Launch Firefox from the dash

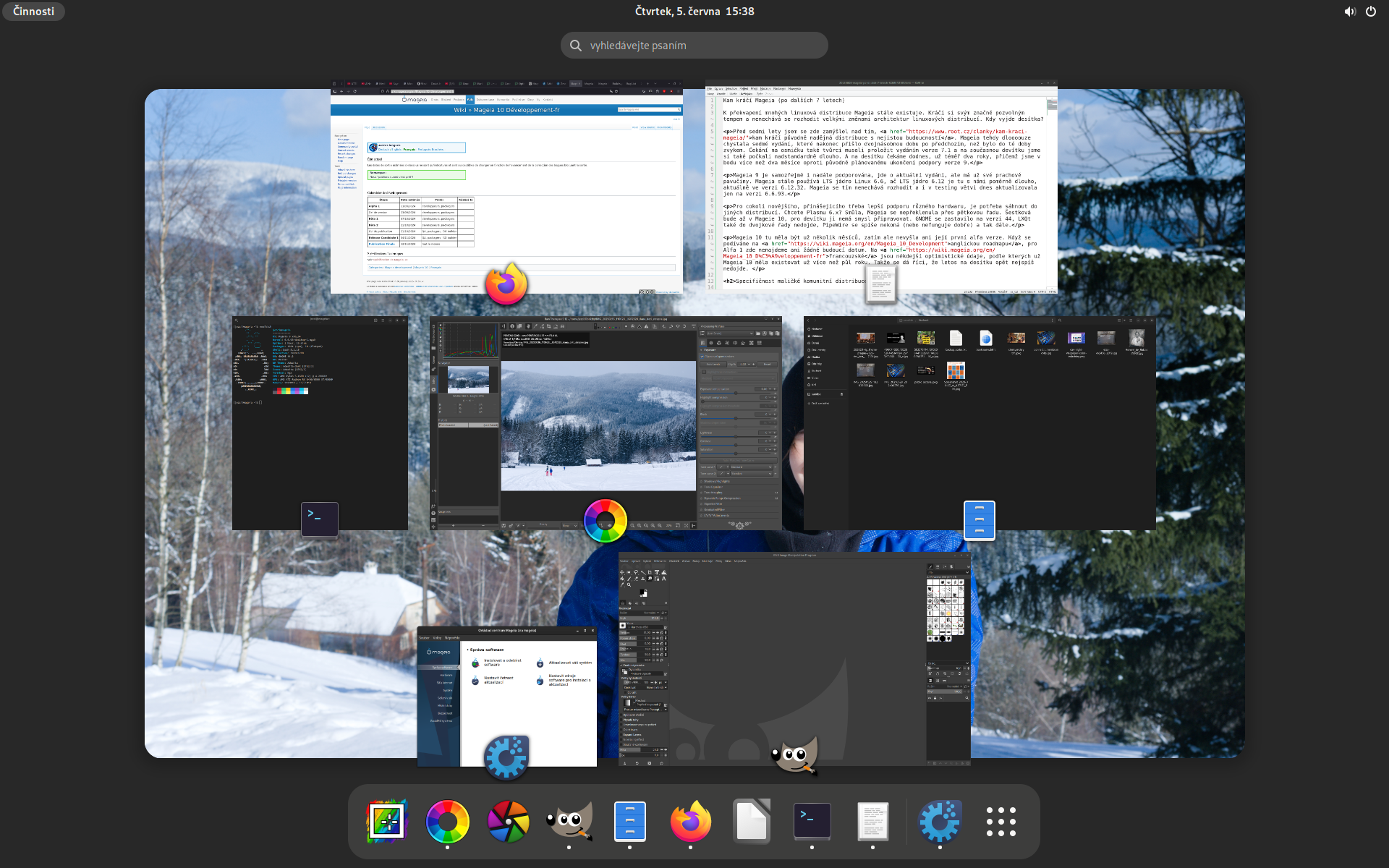691,821
